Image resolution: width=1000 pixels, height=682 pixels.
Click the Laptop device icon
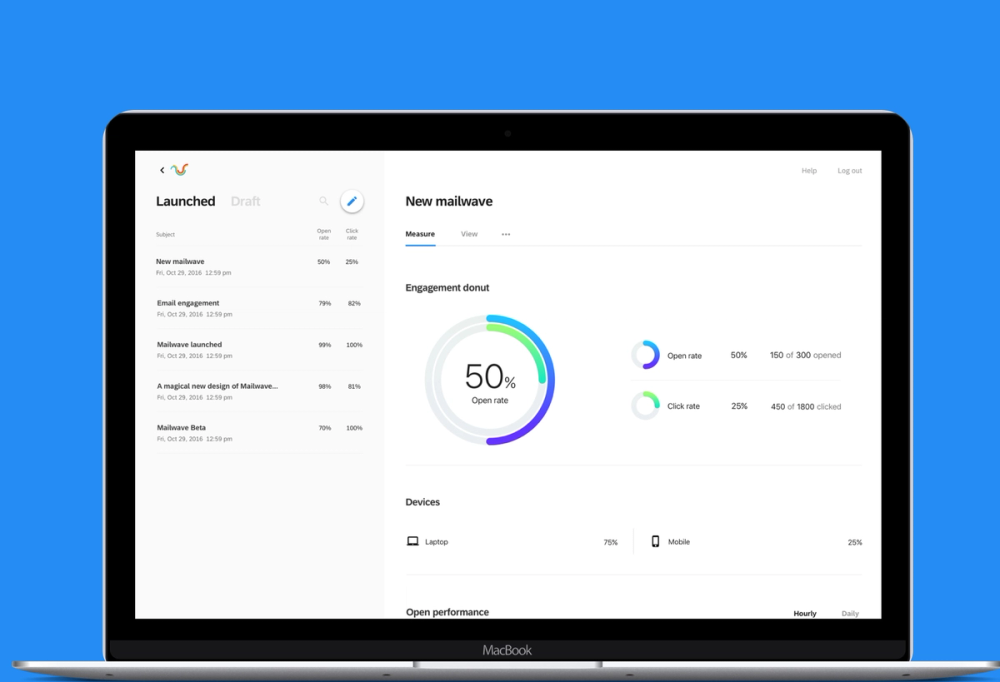click(413, 542)
